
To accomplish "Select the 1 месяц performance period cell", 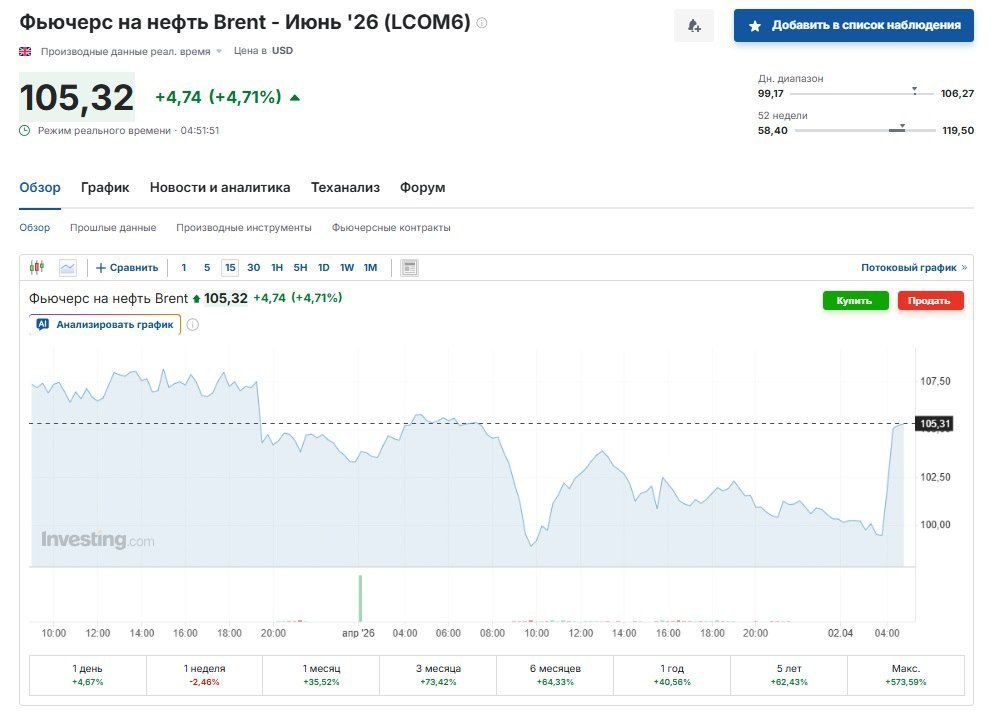I will tap(321, 675).
